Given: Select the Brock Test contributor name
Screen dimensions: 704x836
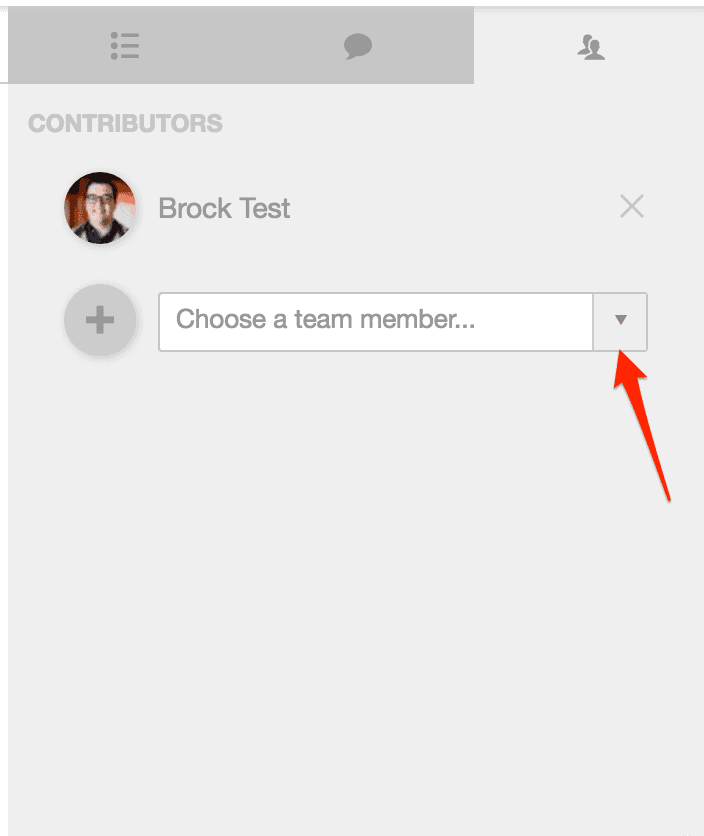Looking at the screenshot, I should click(x=224, y=208).
